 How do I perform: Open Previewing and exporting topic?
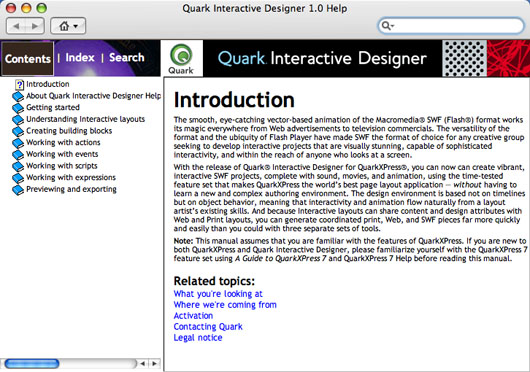pos(71,189)
